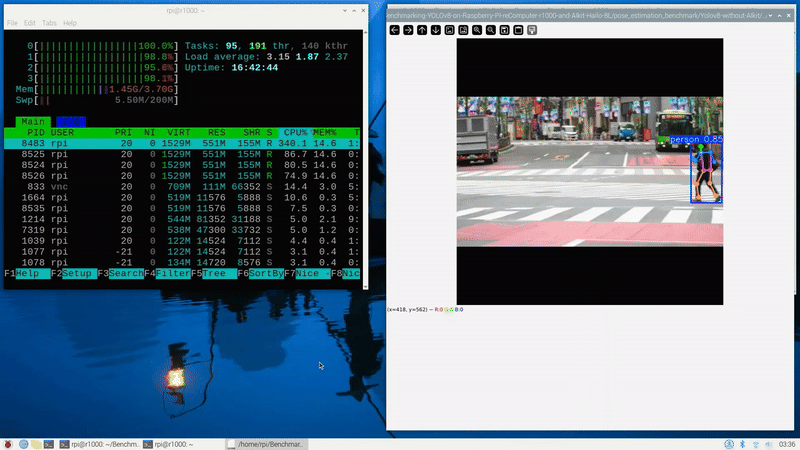800x450 pixels.
Task: Click the greyed-out last icon in viewer toolbar
Action: [x=532, y=30]
